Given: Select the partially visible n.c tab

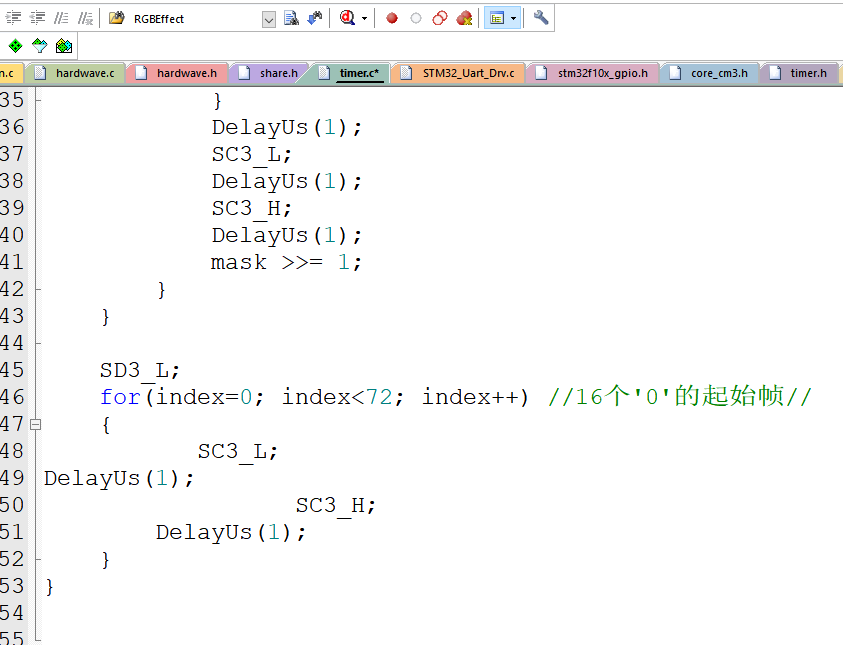Looking at the screenshot, I should pyautogui.click(x=10, y=73).
